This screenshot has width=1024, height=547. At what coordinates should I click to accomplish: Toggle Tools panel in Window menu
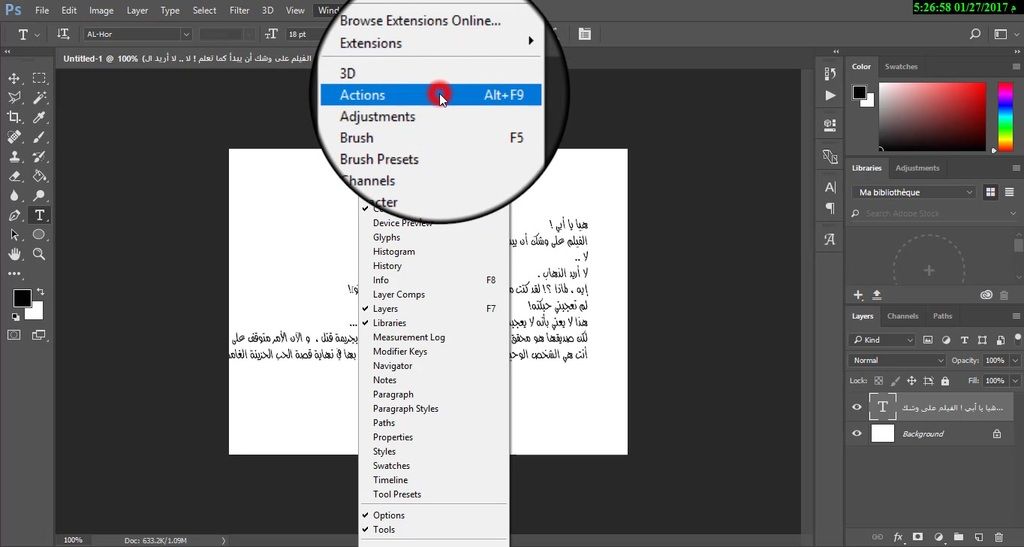click(434, 529)
